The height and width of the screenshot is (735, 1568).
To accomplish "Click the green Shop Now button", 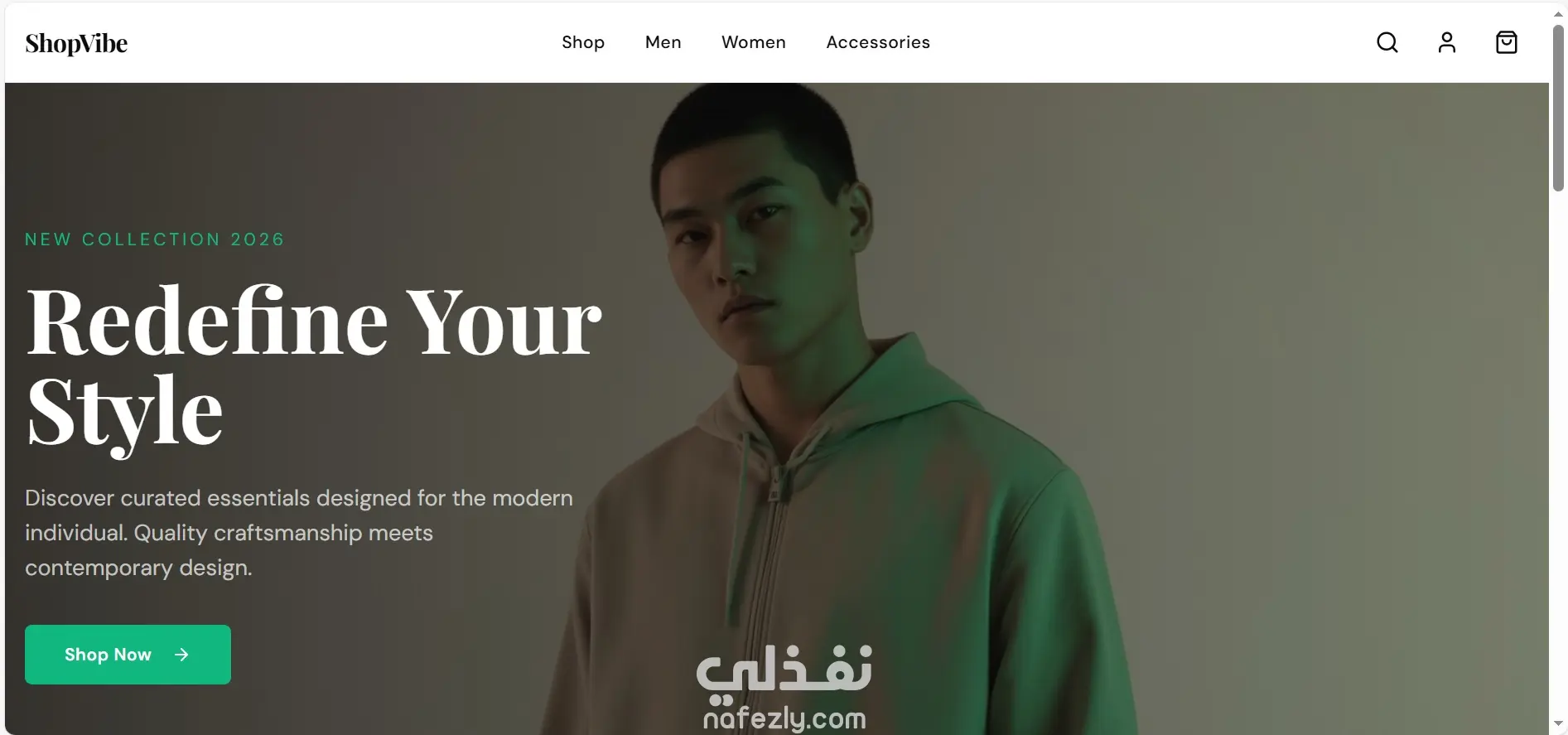I will pos(128,655).
